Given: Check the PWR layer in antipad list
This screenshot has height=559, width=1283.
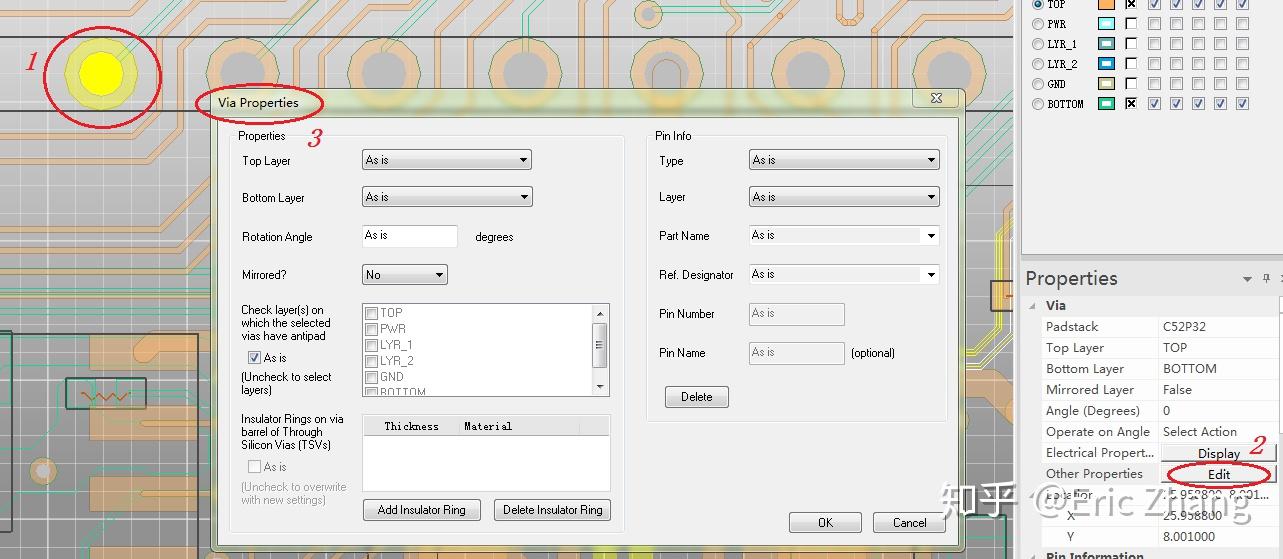Looking at the screenshot, I should click(371, 329).
